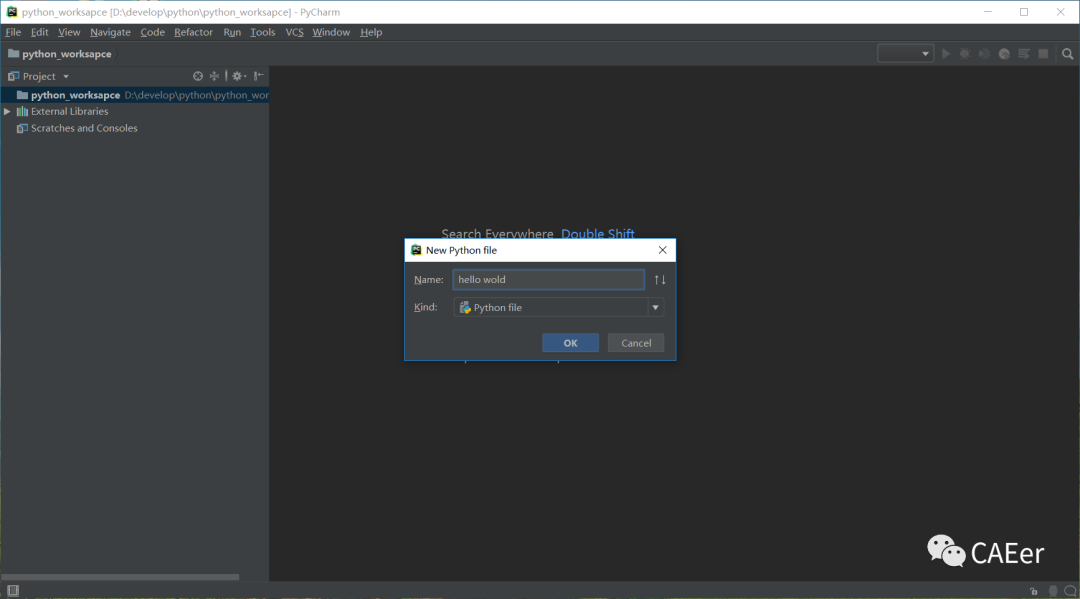Screen dimensions: 1080x599
Task: Click the Run toolbar icon
Action: [x=946, y=54]
